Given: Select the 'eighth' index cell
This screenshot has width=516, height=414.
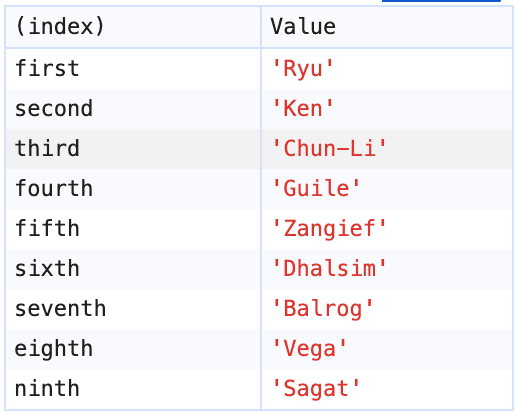Looking at the screenshot, I should pyautogui.click(x=133, y=349).
